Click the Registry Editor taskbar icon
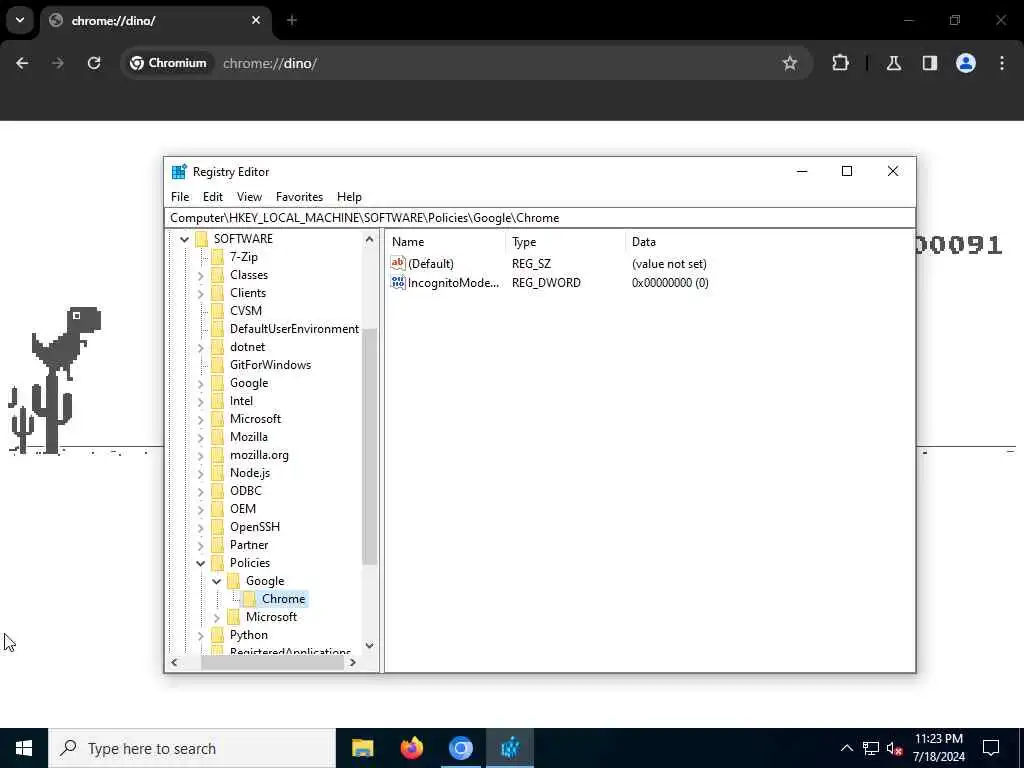The image size is (1024, 768). (x=510, y=748)
